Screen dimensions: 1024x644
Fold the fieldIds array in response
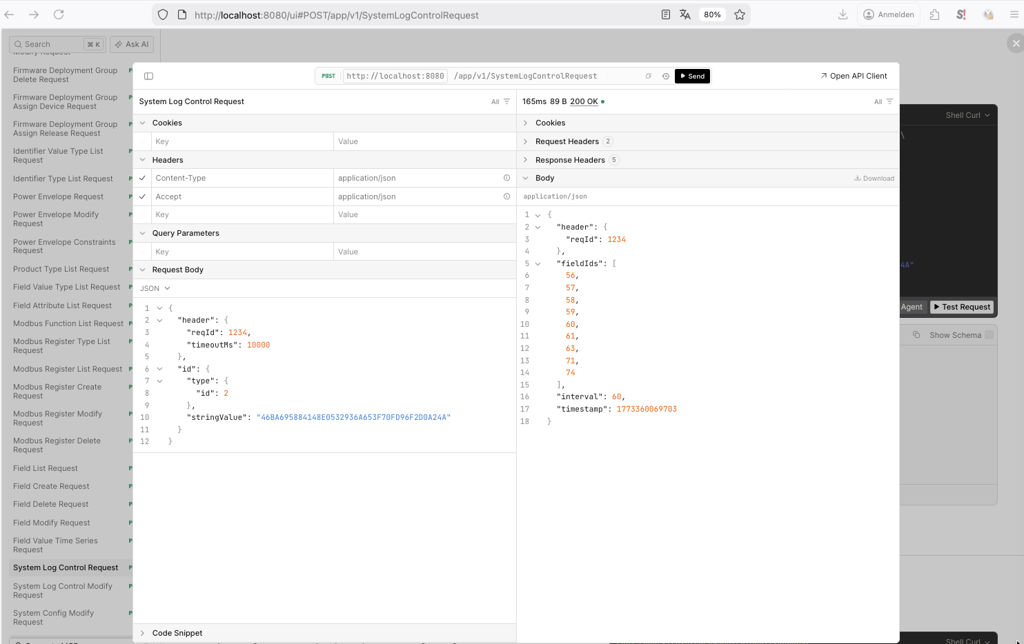pos(538,263)
